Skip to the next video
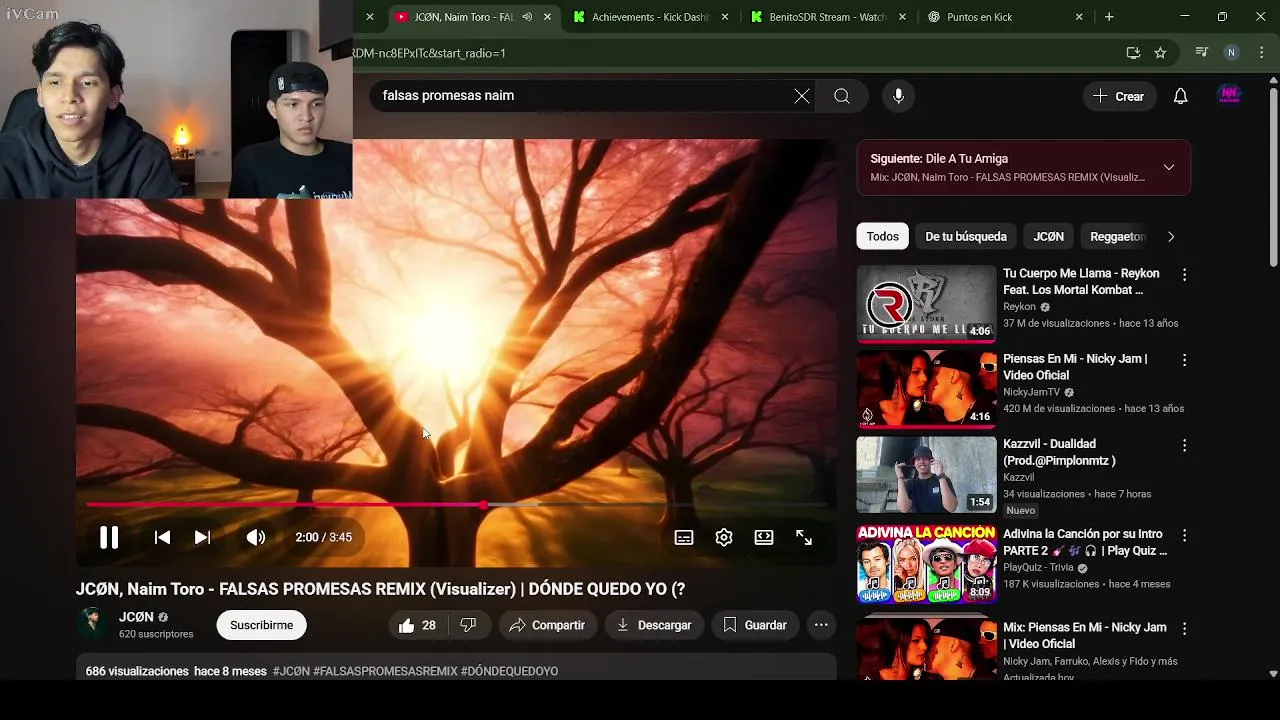The image size is (1280, 720). pyautogui.click(x=202, y=537)
